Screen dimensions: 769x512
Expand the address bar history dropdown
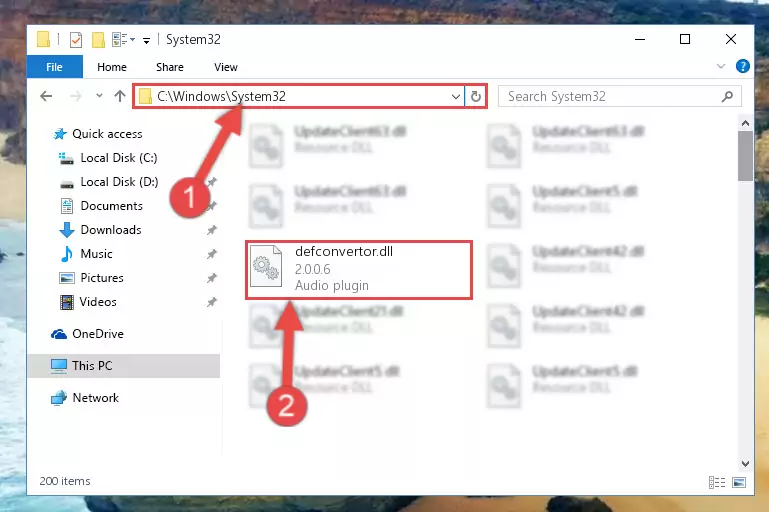456,97
